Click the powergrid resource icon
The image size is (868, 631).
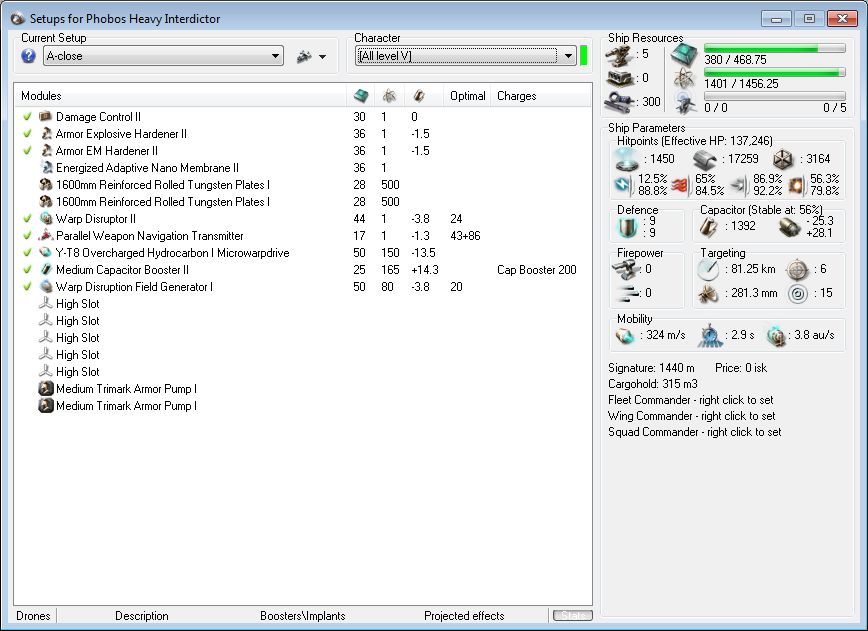pyautogui.click(x=684, y=79)
